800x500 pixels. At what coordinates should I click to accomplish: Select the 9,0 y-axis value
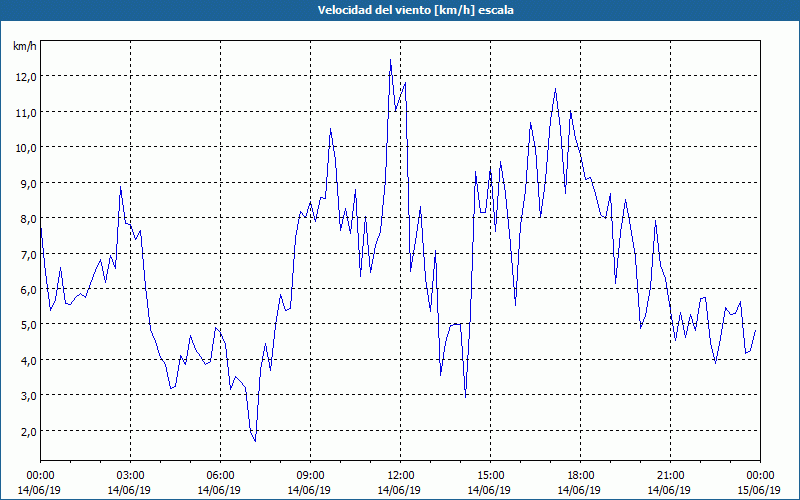(29, 184)
